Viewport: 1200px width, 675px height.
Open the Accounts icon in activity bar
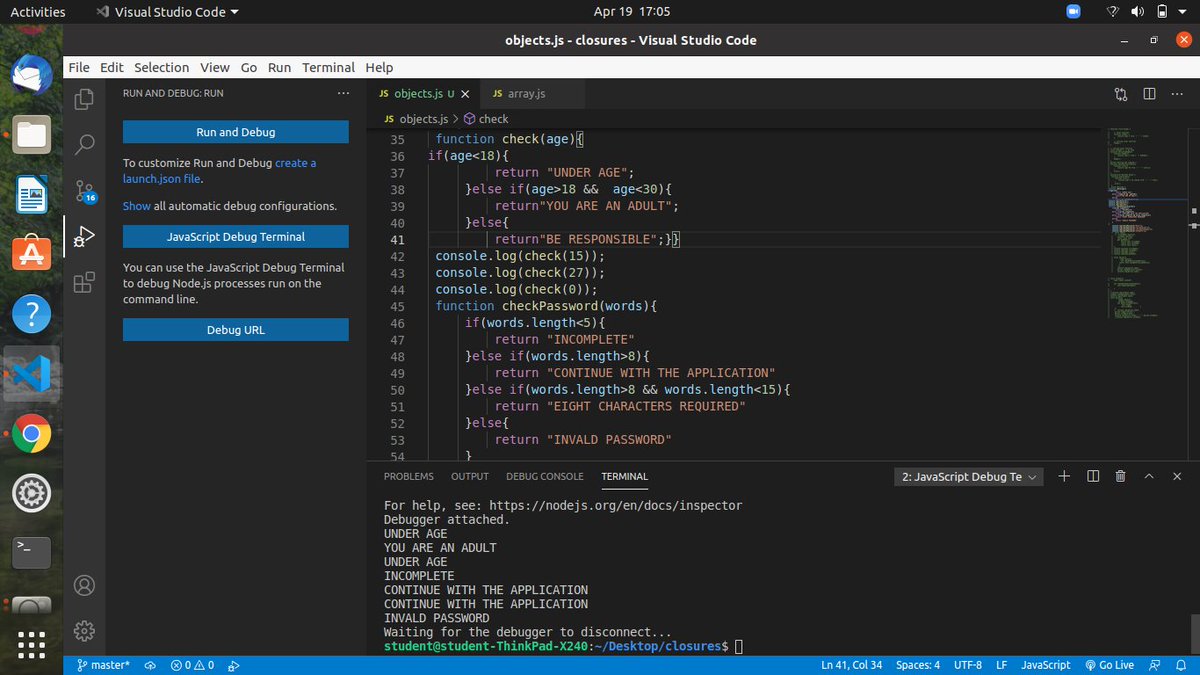coord(85,585)
